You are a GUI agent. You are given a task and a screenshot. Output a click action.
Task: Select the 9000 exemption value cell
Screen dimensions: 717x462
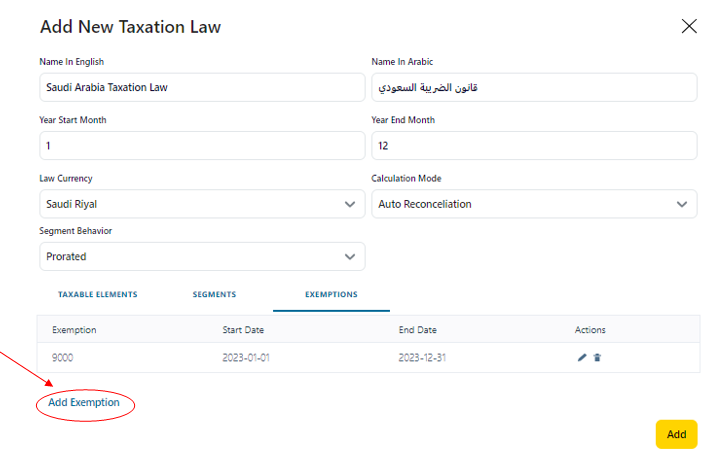tap(62, 357)
